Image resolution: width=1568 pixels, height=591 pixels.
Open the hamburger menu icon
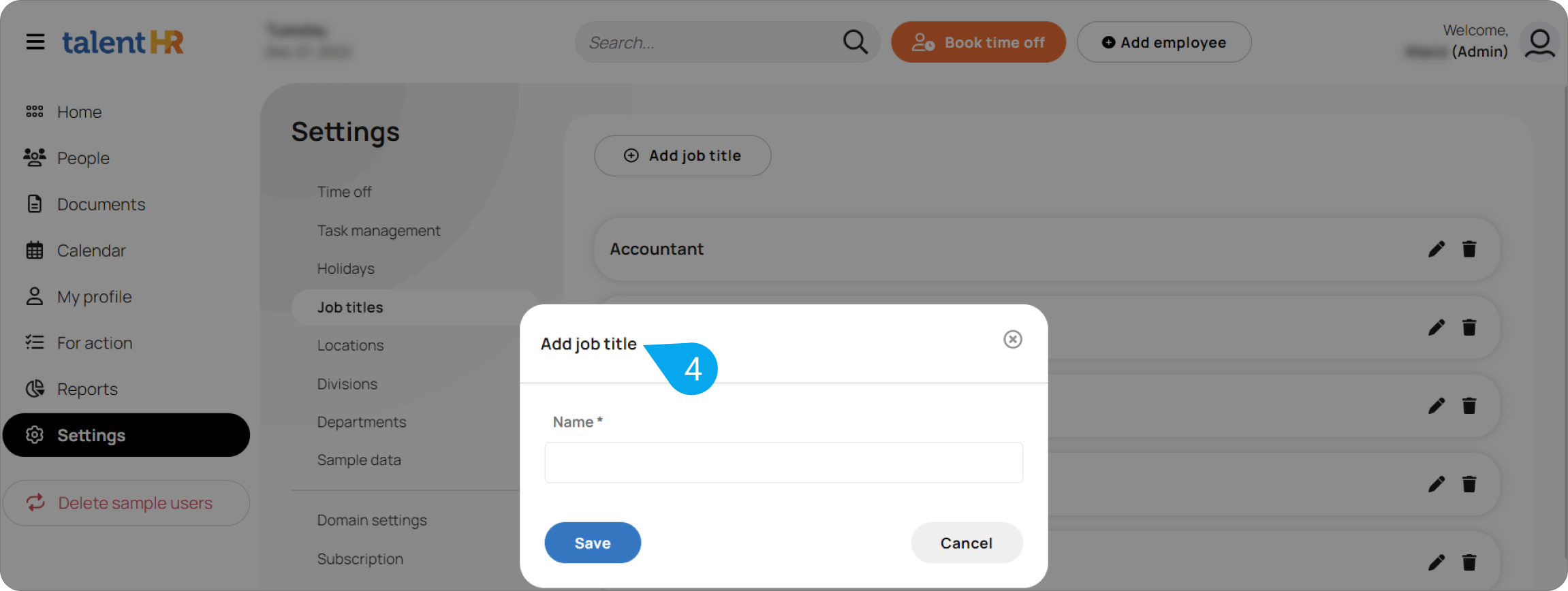coord(35,42)
